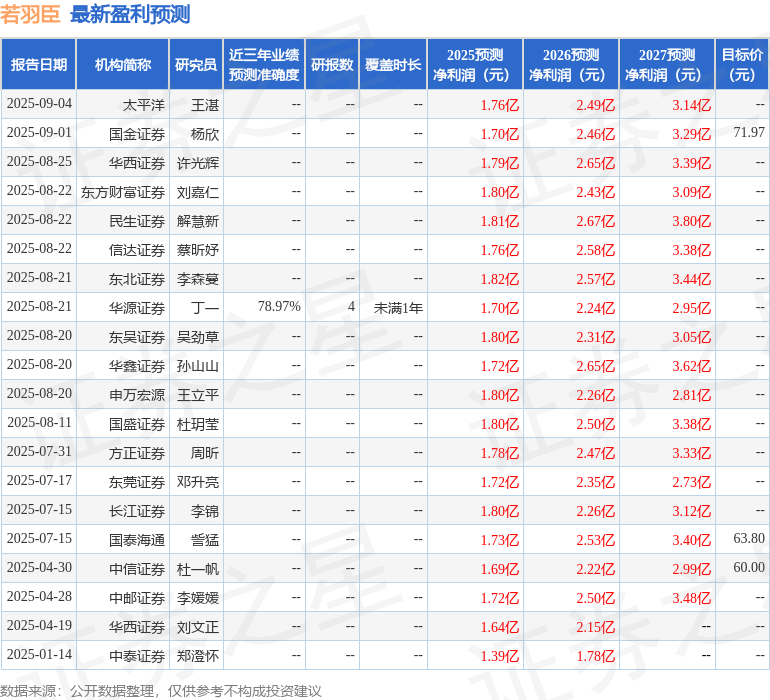Select 民生证券 2027 forecast 3.80亿
This screenshot has width=770, height=700.
tap(691, 221)
